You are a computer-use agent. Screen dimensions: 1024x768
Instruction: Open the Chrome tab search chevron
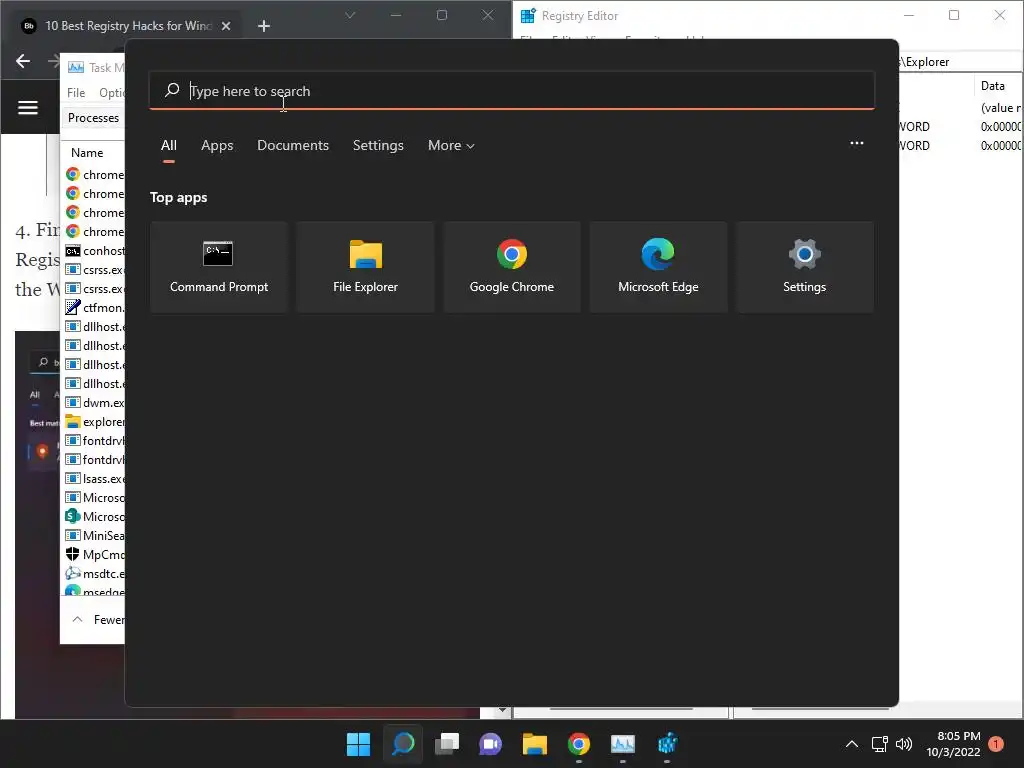tap(350, 15)
